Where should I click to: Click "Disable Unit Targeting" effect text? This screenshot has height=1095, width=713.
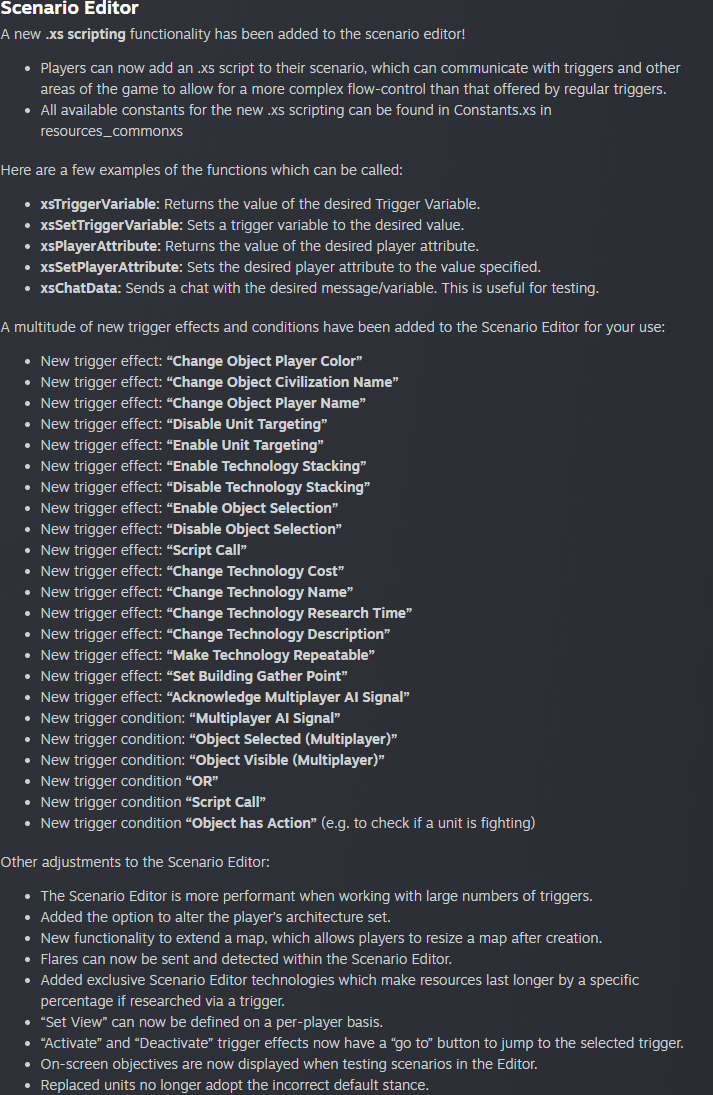[x=246, y=424]
